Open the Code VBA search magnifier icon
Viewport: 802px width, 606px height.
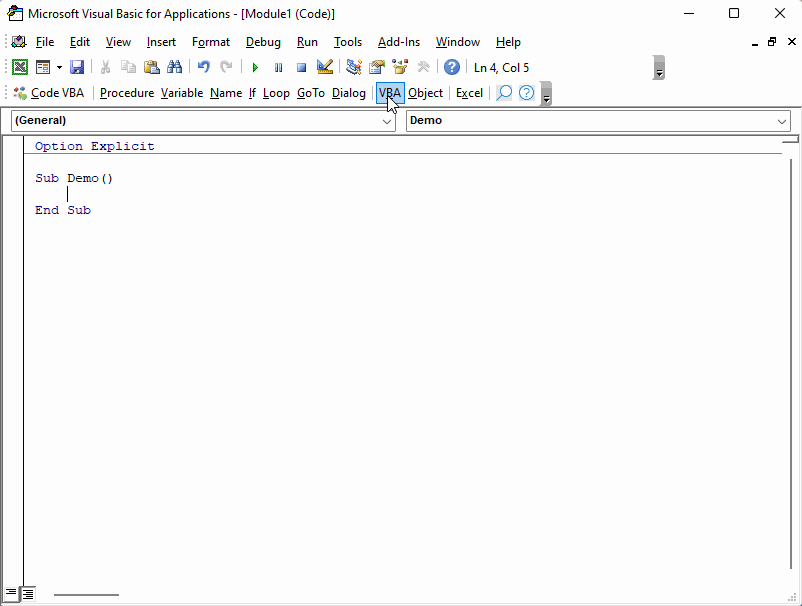[x=503, y=92]
